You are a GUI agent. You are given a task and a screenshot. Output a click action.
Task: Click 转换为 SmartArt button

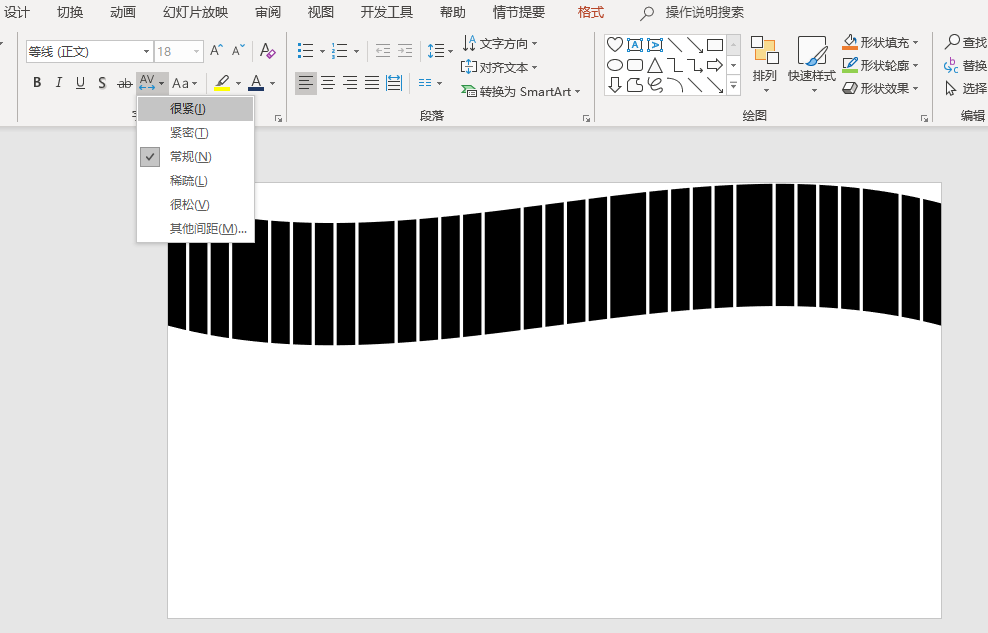pyautogui.click(x=520, y=91)
